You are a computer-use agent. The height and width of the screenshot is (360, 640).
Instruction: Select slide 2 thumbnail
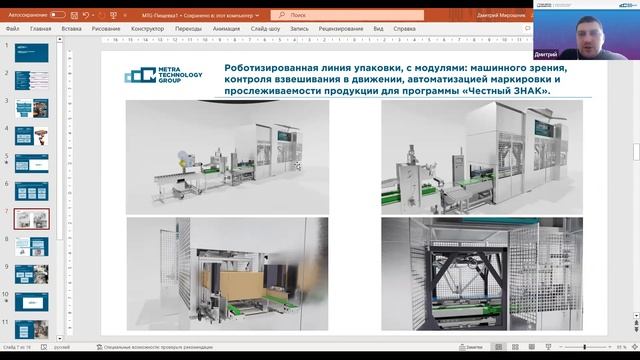[x=31, y=80]
